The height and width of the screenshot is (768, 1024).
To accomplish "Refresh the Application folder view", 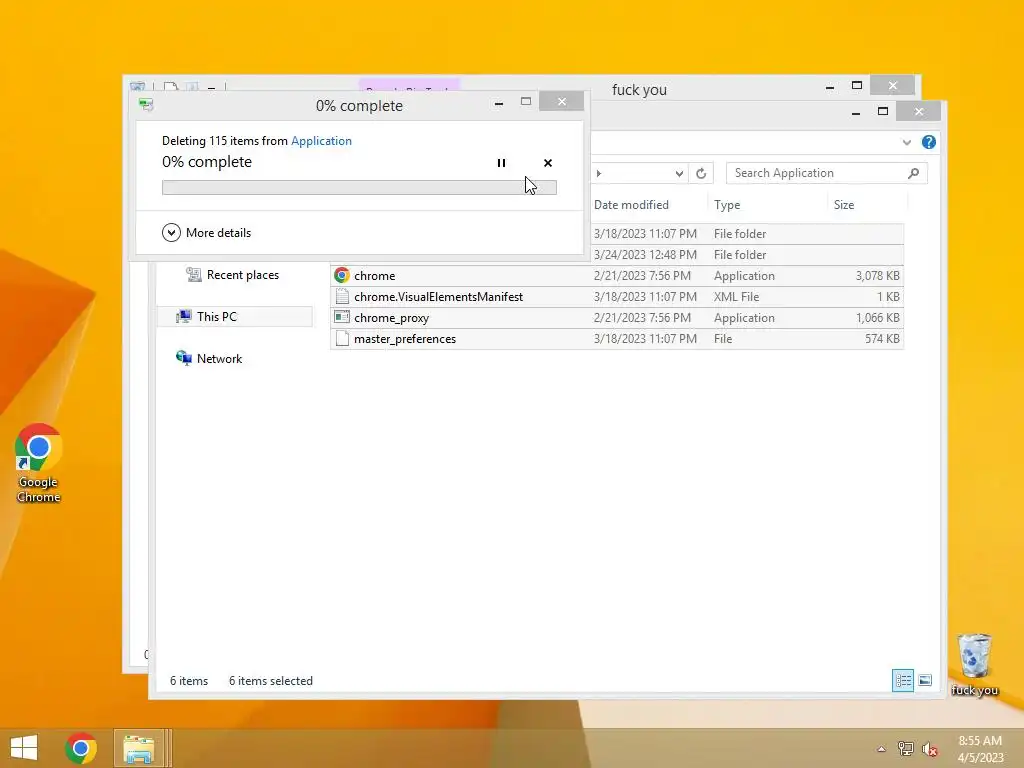I will 701,173.
